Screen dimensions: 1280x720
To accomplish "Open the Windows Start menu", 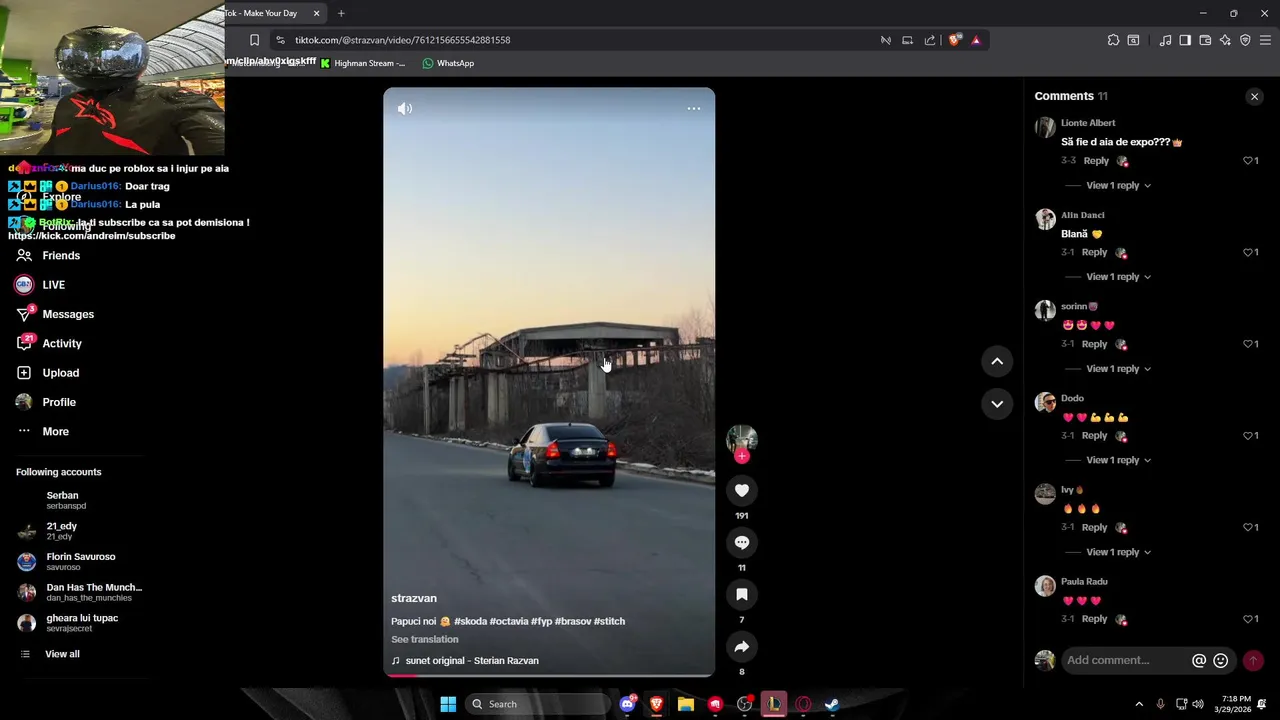I will click(448, 704).
